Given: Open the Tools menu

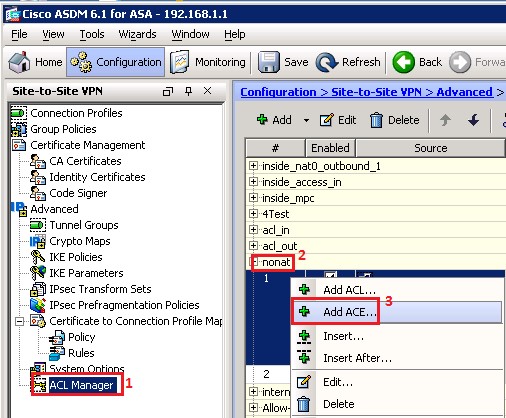Looking at the screenshot, I should (x=92, y=34).
